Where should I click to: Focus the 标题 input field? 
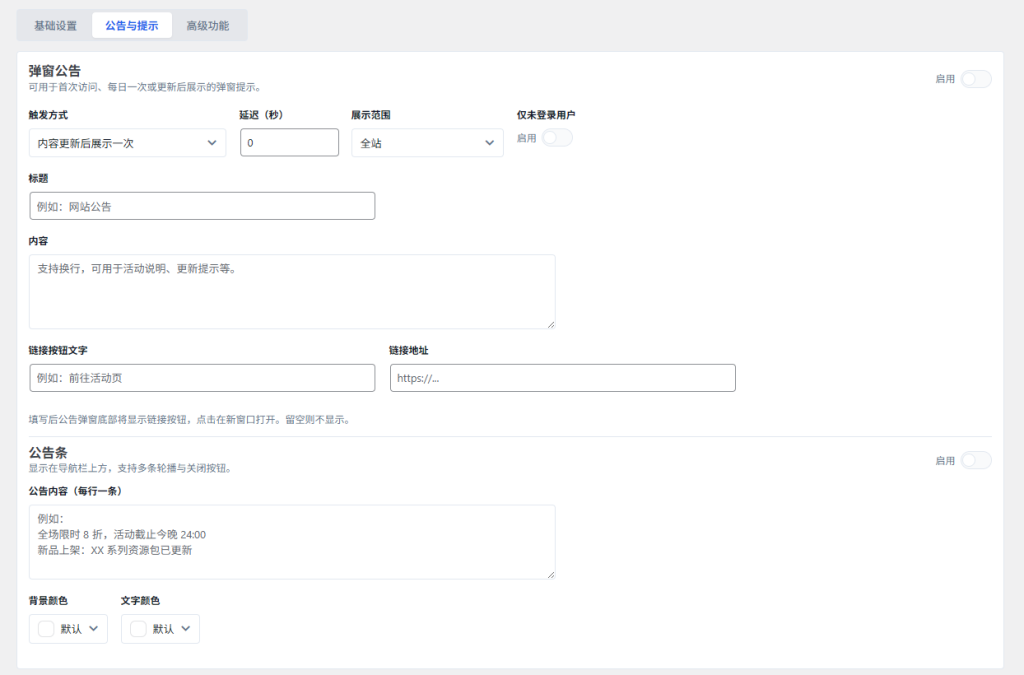(202, 206)
